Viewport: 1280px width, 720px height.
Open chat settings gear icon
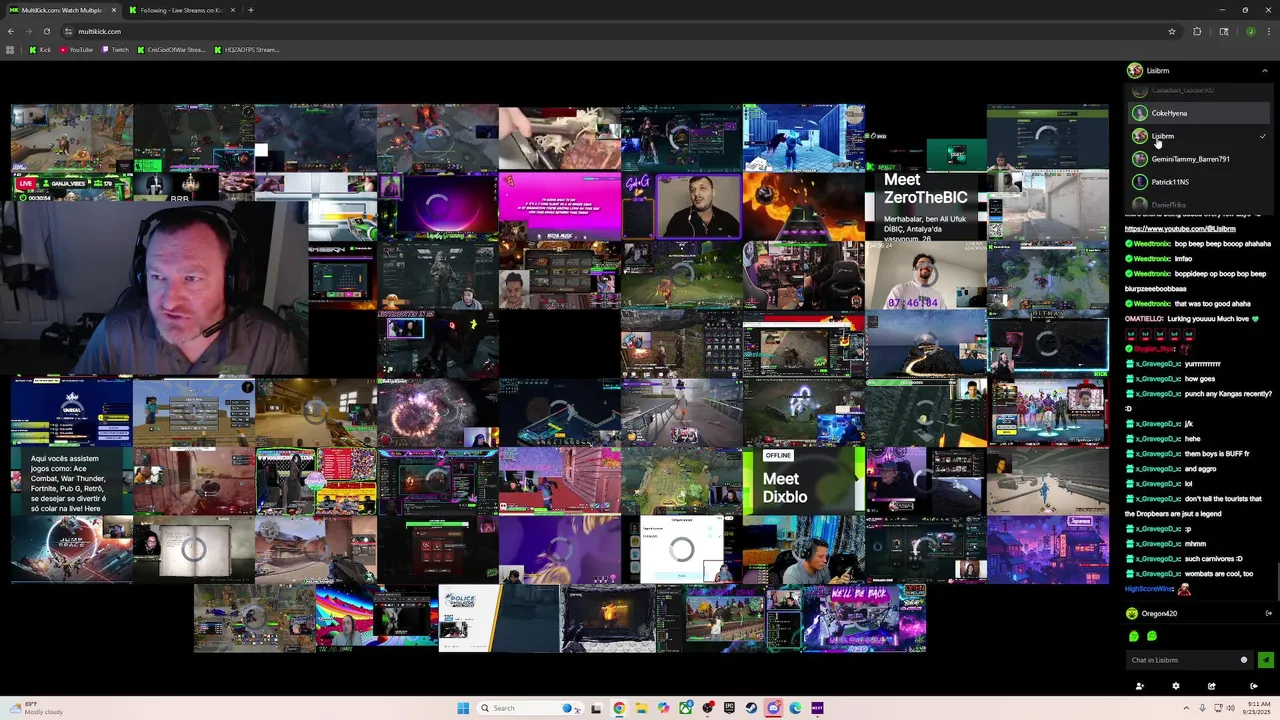click(x=1175, y=686)
